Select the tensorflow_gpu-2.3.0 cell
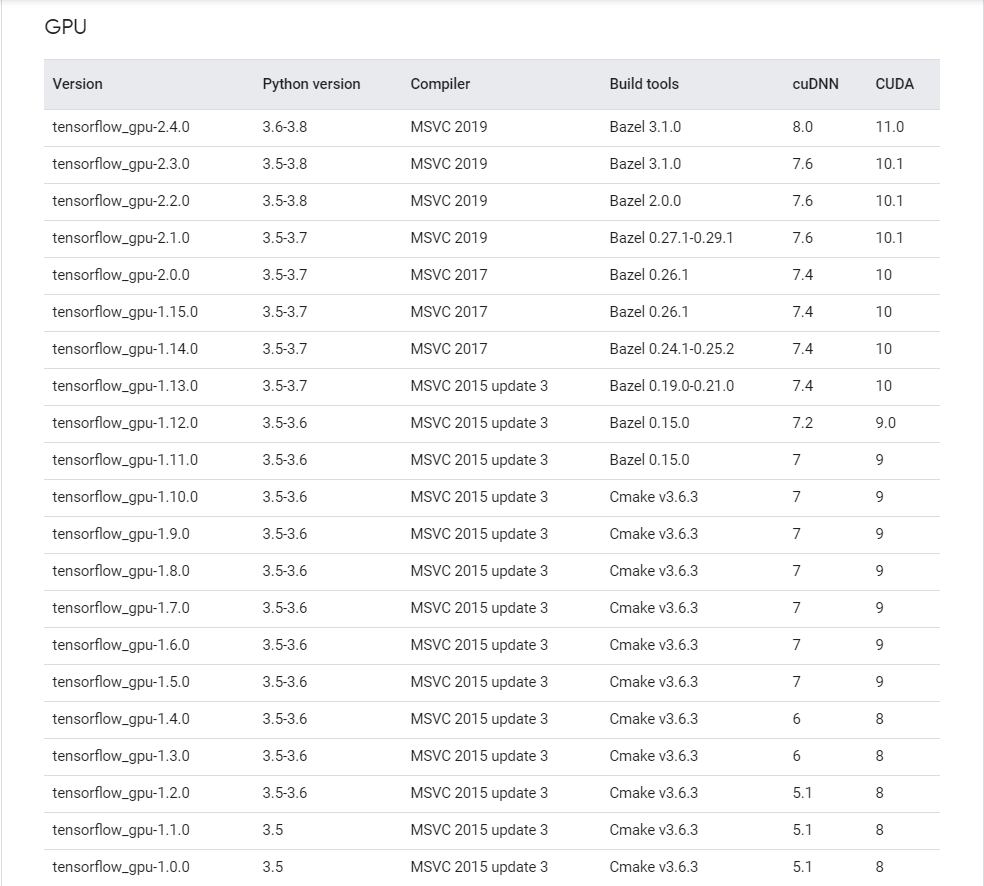This screenshot has height=886, width=984. click(x=121, y=164)
